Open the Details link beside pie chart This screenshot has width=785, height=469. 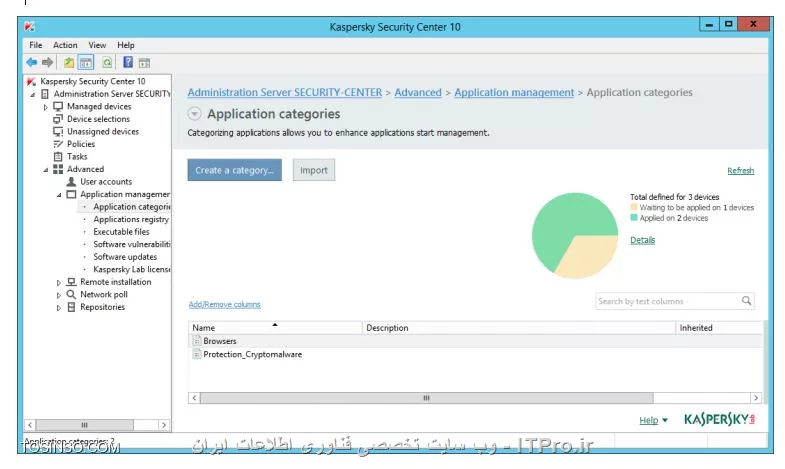tap(642, 240)
